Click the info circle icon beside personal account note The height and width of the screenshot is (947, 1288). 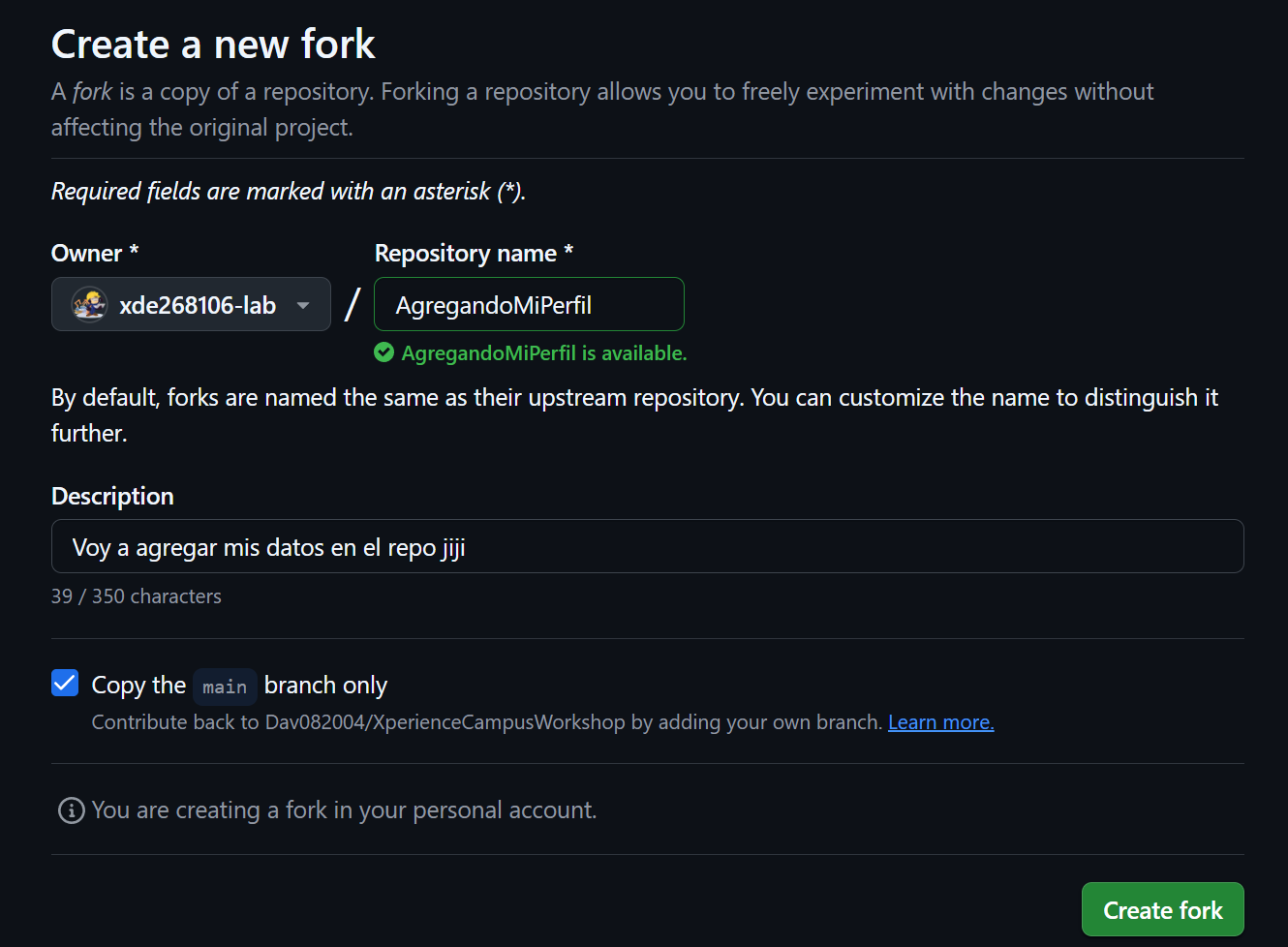click(70, 810)
